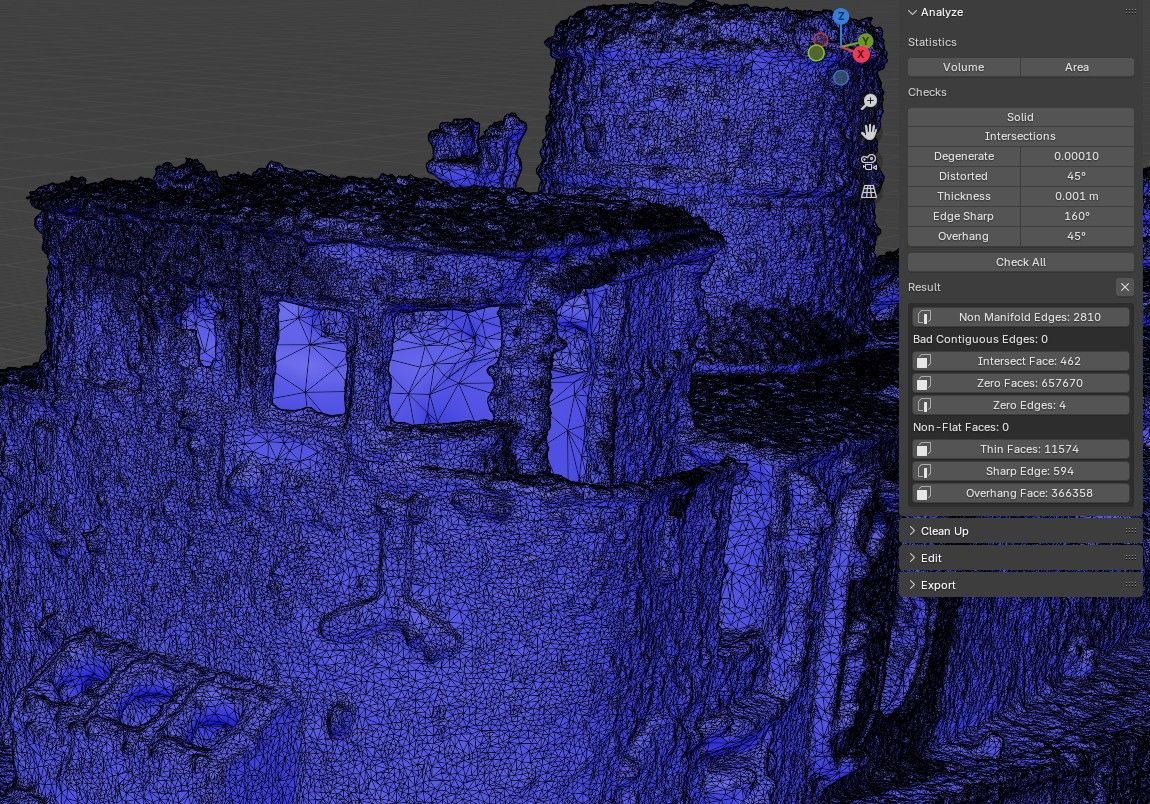Select Non Manifold Edges result icon
Viewport: 1150px width, 804px height.
pos(924,317)
